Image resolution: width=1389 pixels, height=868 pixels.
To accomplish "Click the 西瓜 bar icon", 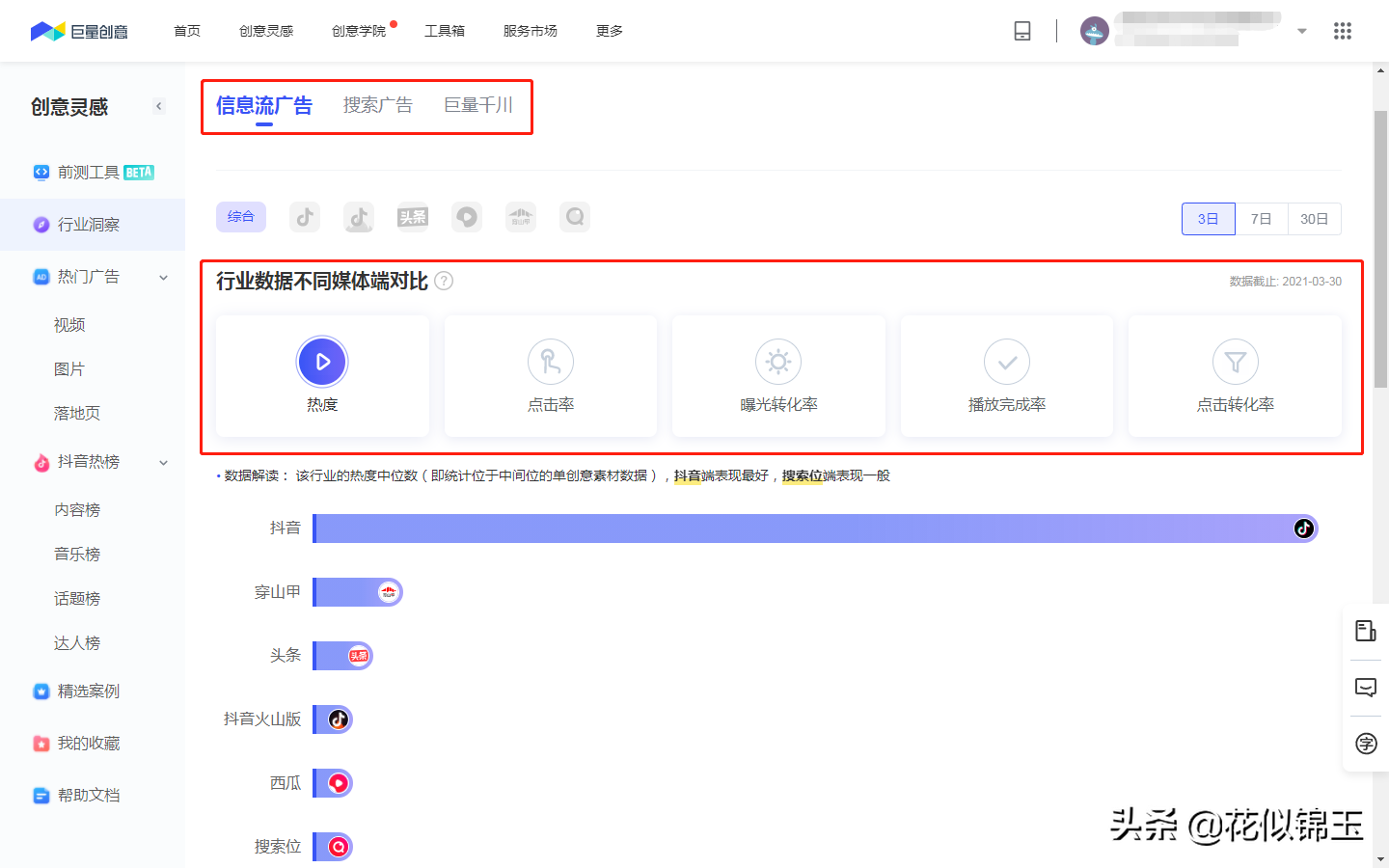I will point(339,783).
